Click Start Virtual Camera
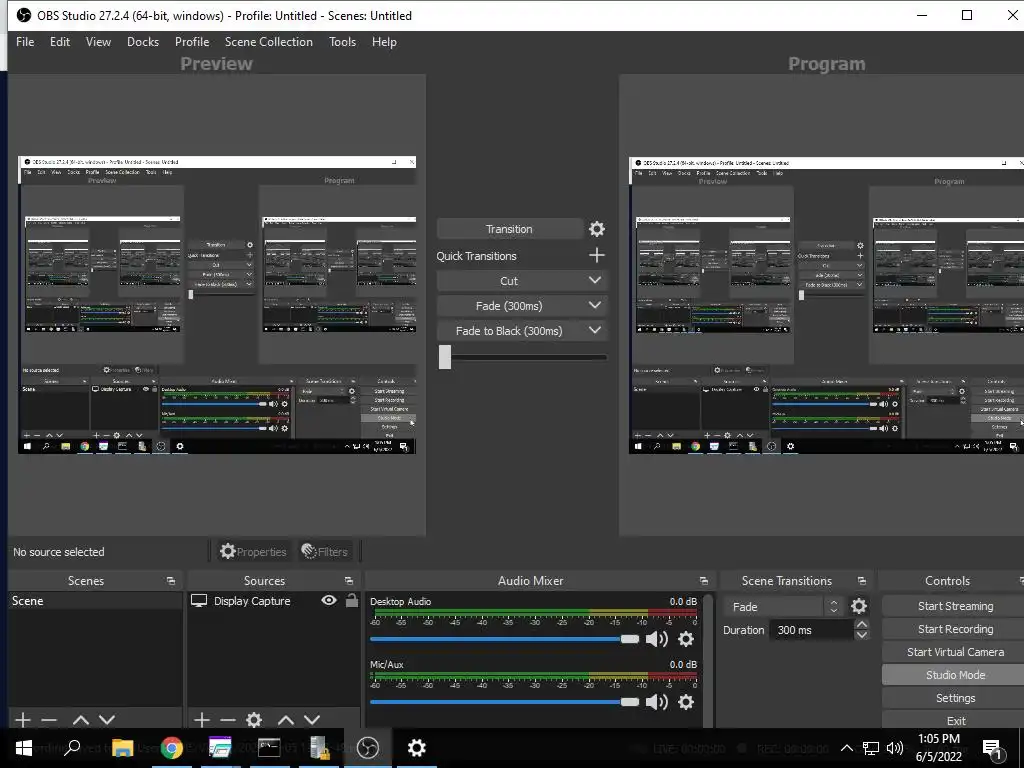Image resolution: width=1024 pixels, height=768 pixels. 955,652
